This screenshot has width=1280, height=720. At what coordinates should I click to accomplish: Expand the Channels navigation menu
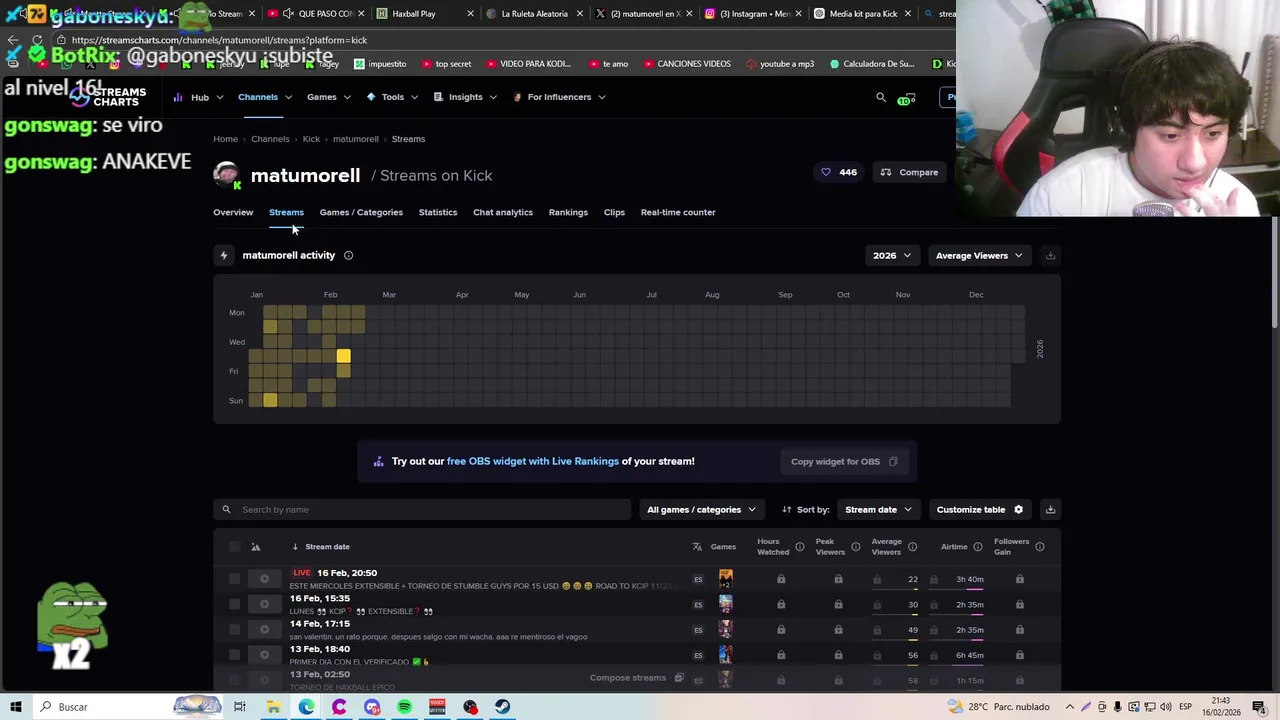(x=265, y=97)
